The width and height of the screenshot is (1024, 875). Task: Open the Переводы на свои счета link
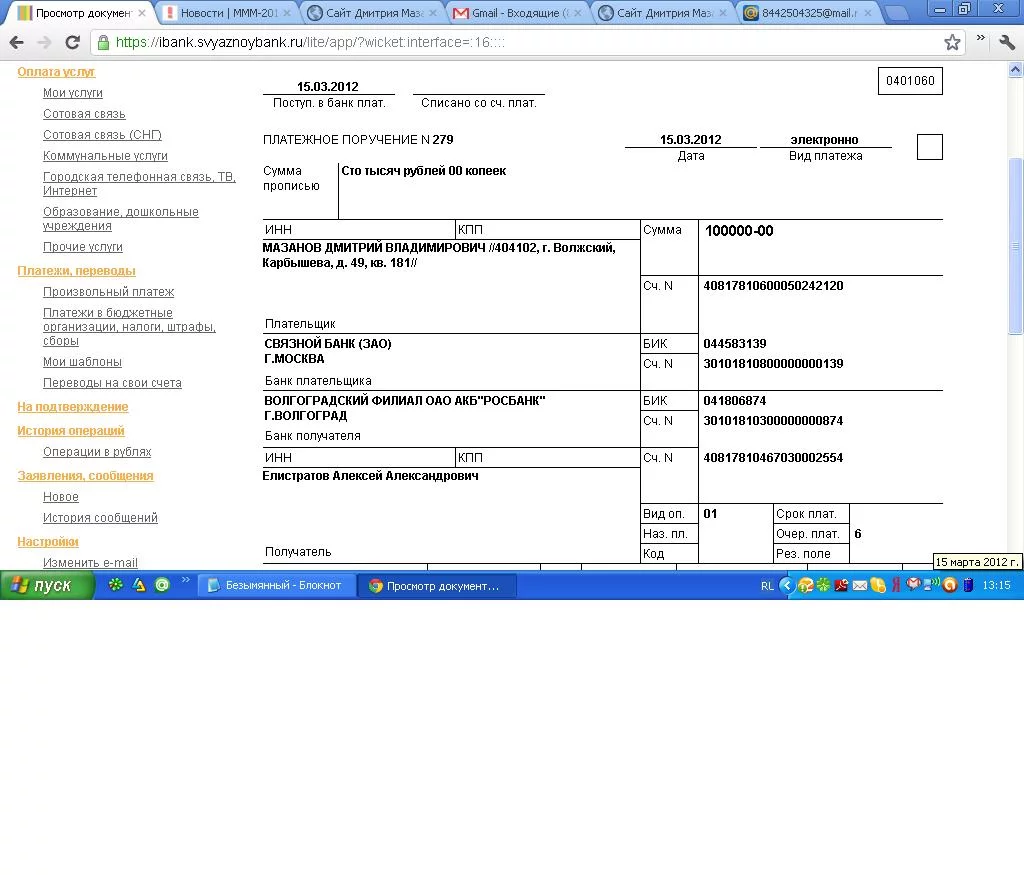coord(112,383)
